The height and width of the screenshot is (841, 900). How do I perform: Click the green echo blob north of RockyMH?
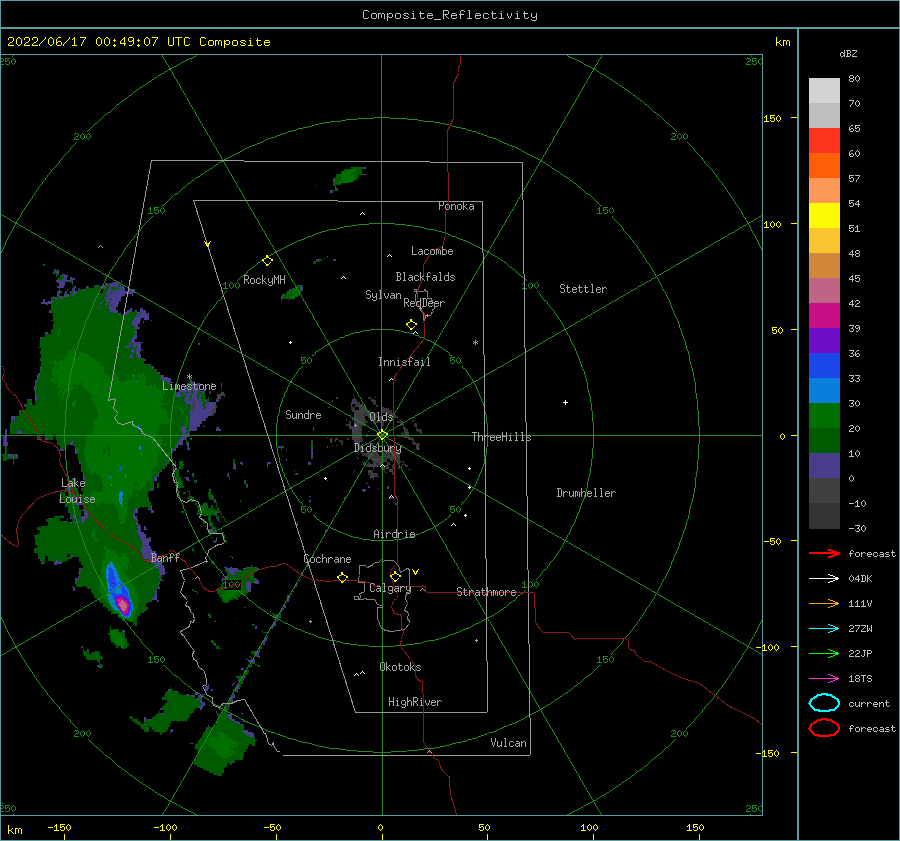tap(348, 177)
